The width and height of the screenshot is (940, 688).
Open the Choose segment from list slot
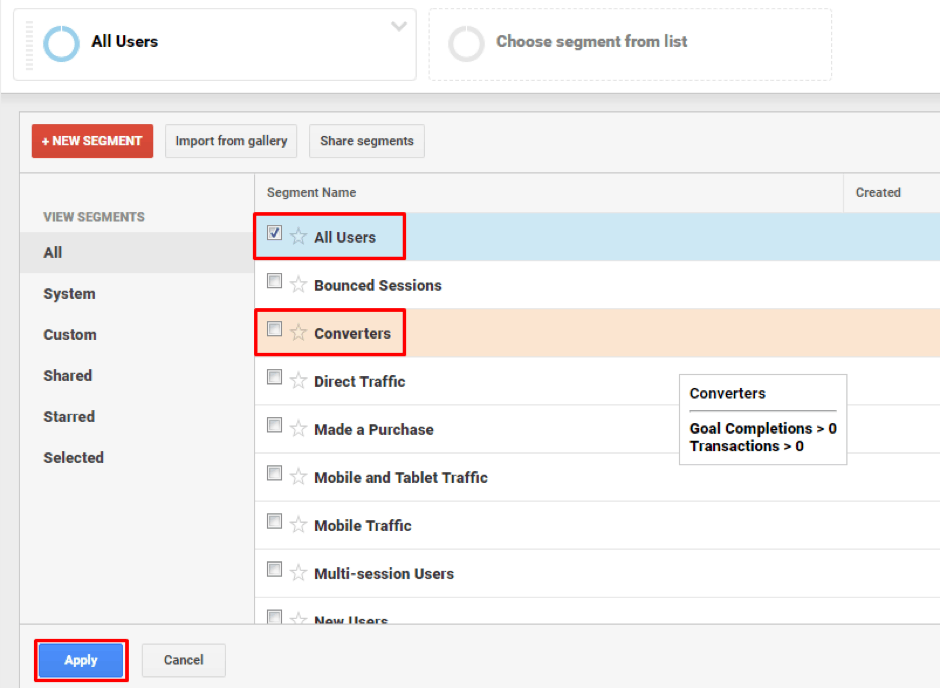click(x=630, y=43)
